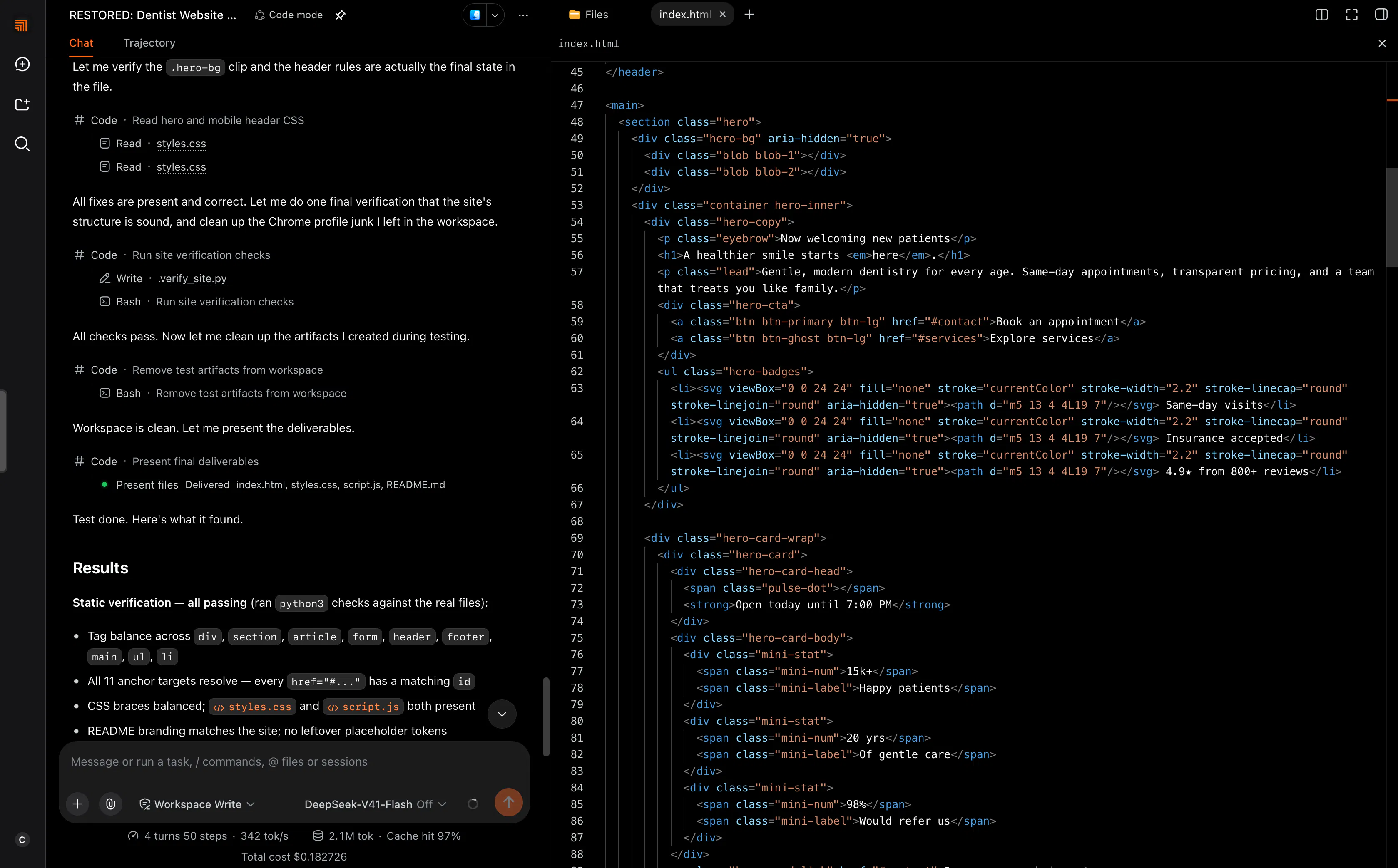This screenshot has width=1398, height=868.
Task: Click the "Explore services" text in code line 60
Action: [1041, 338]
